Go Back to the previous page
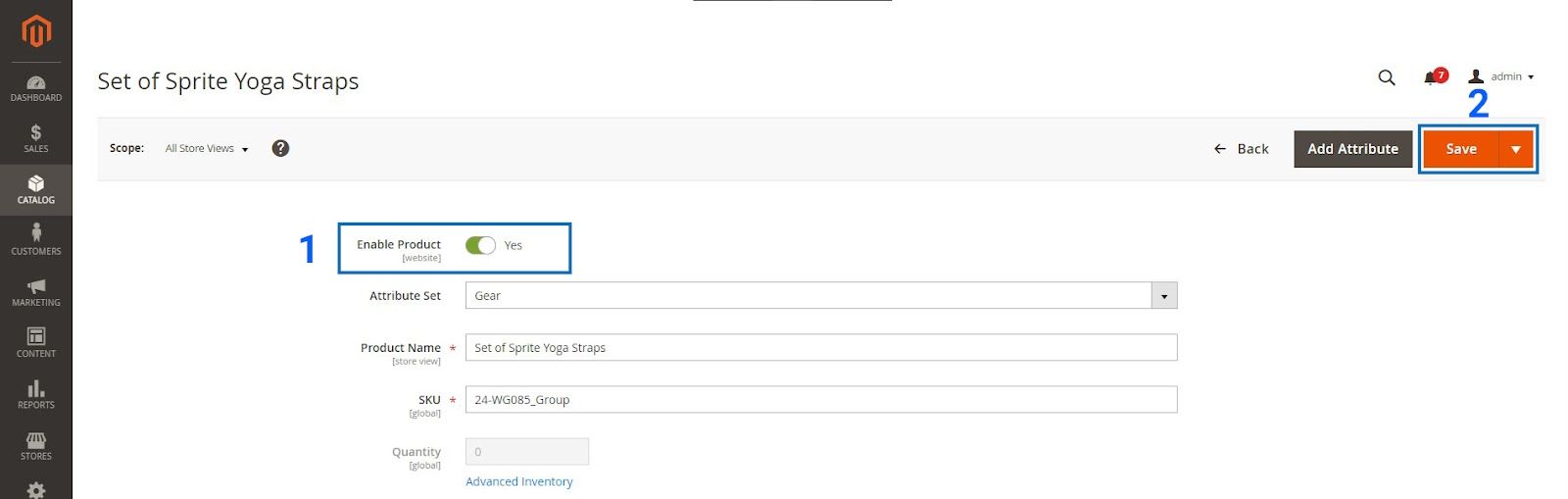The height and width of the screenshot is (499, 1568). pos(1241,149)
